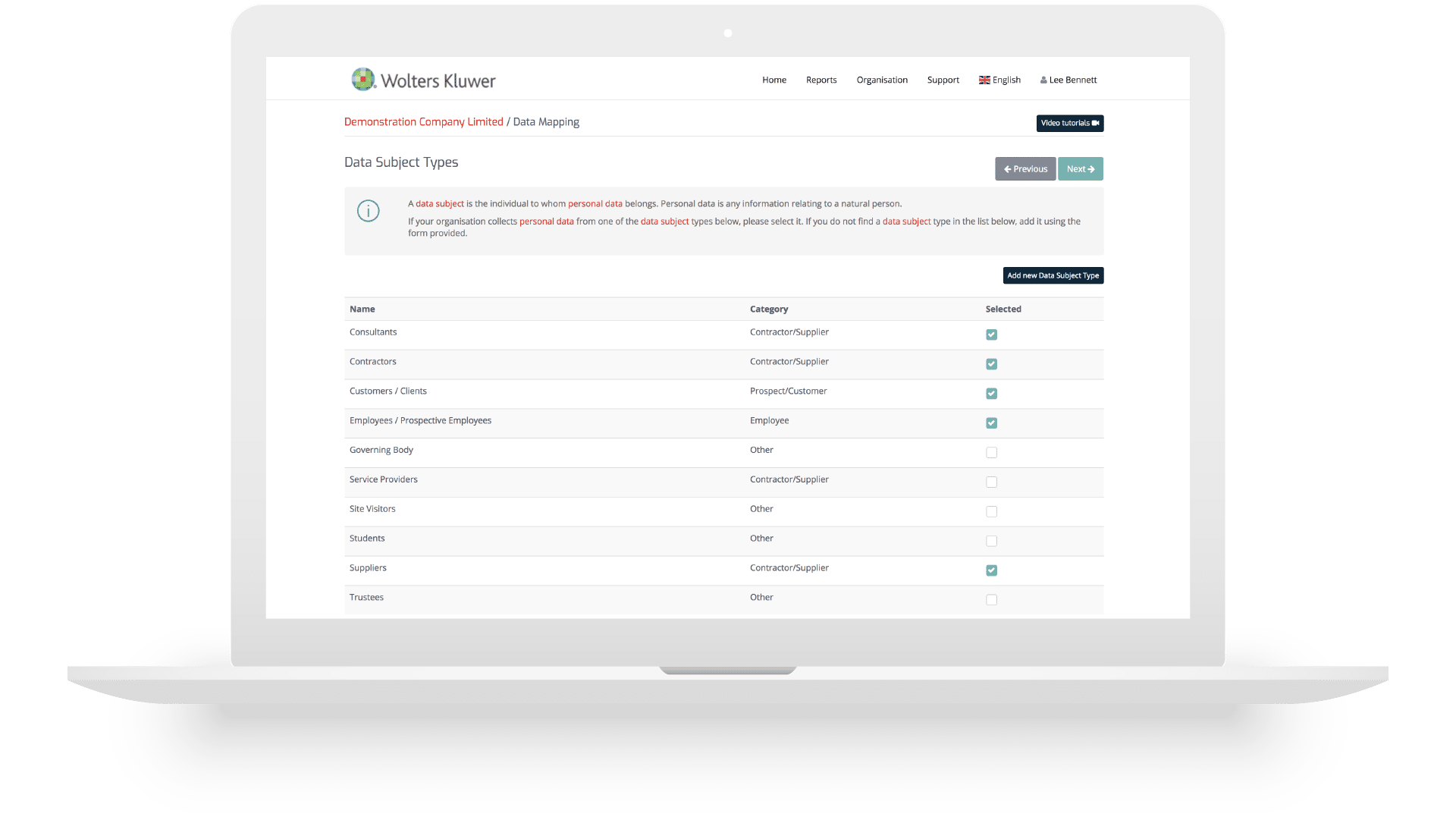
Task: Click Add new Data Subject Type
Action: [x=1053, y=275]
